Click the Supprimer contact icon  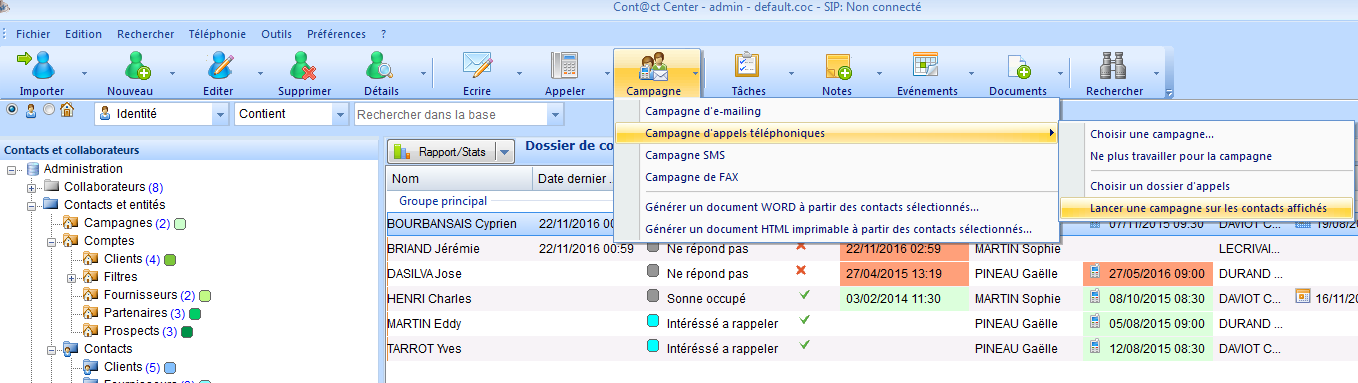(304, 65)
